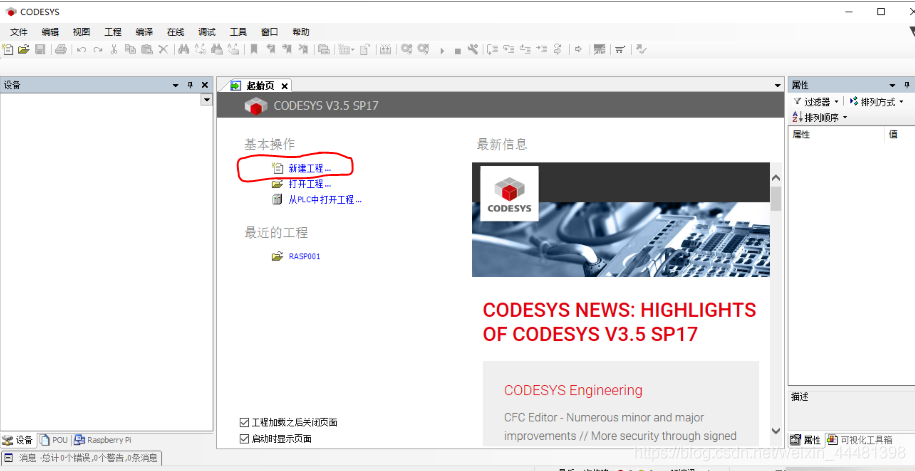Click the news panel scrollbar down arrow
The image size is (915, 471).
click(776, 431)
